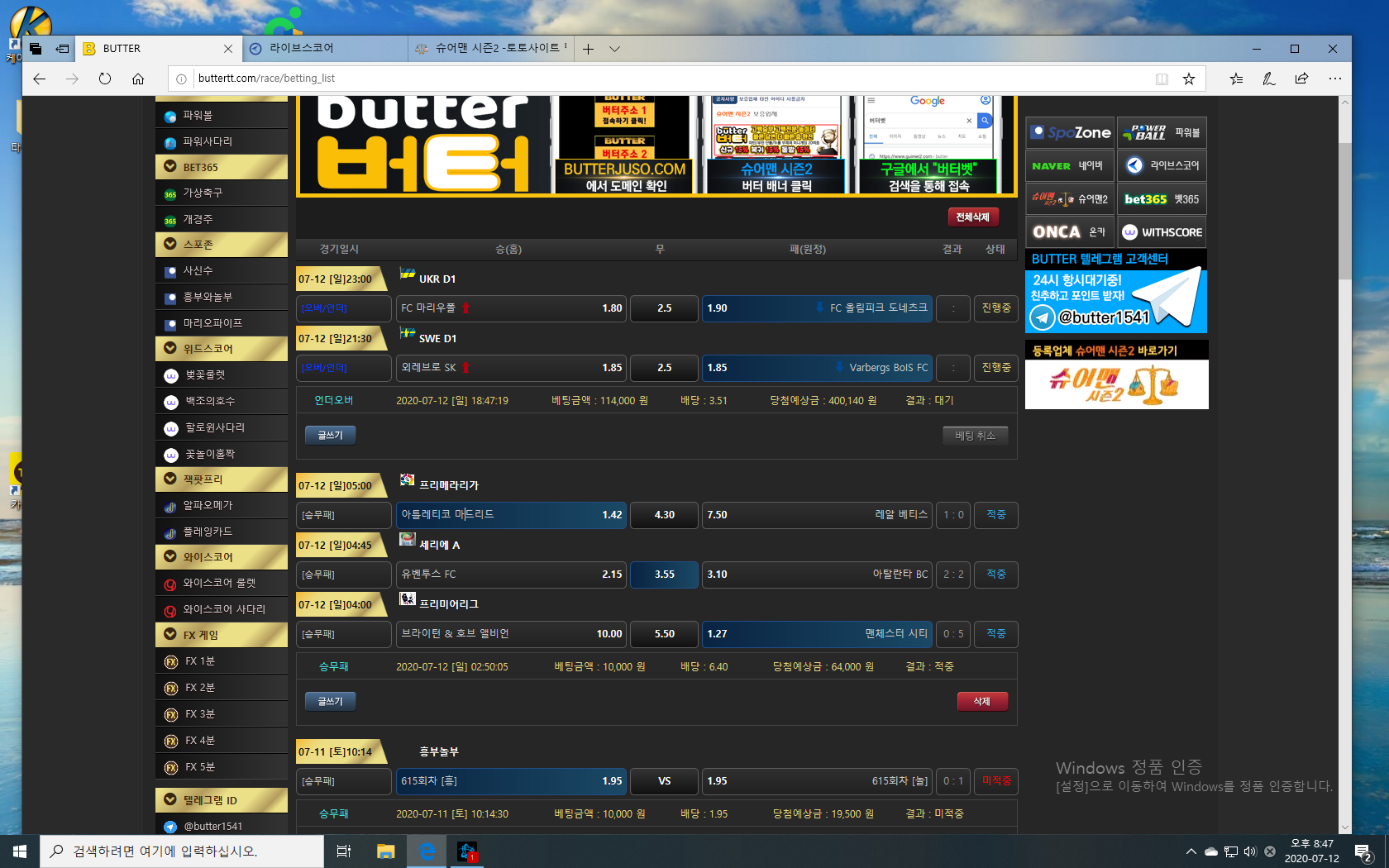
Task: Click the browser refresh icon
Action: click(105, 79)
